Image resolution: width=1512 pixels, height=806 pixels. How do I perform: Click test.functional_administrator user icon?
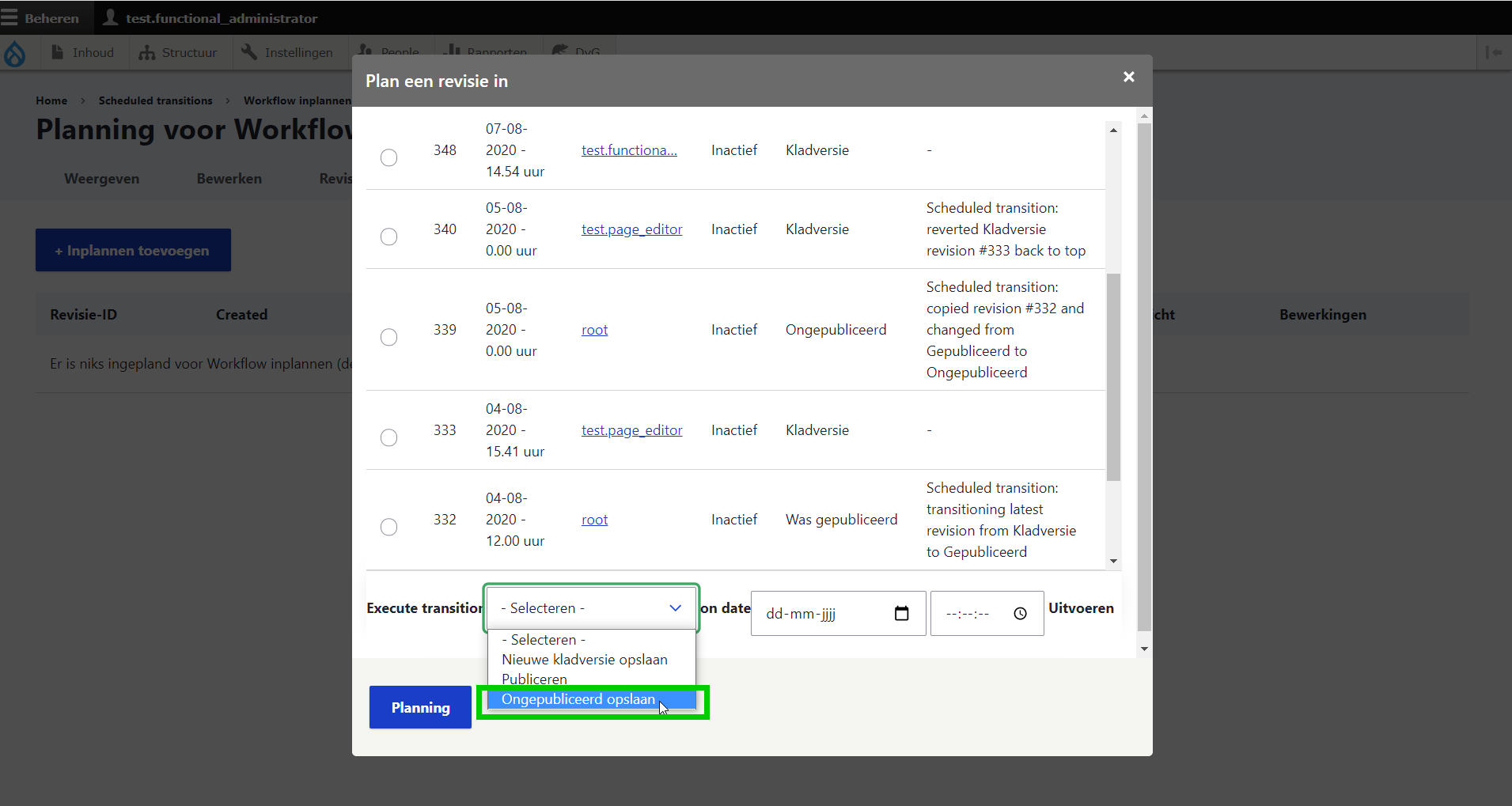click(111, 17)
